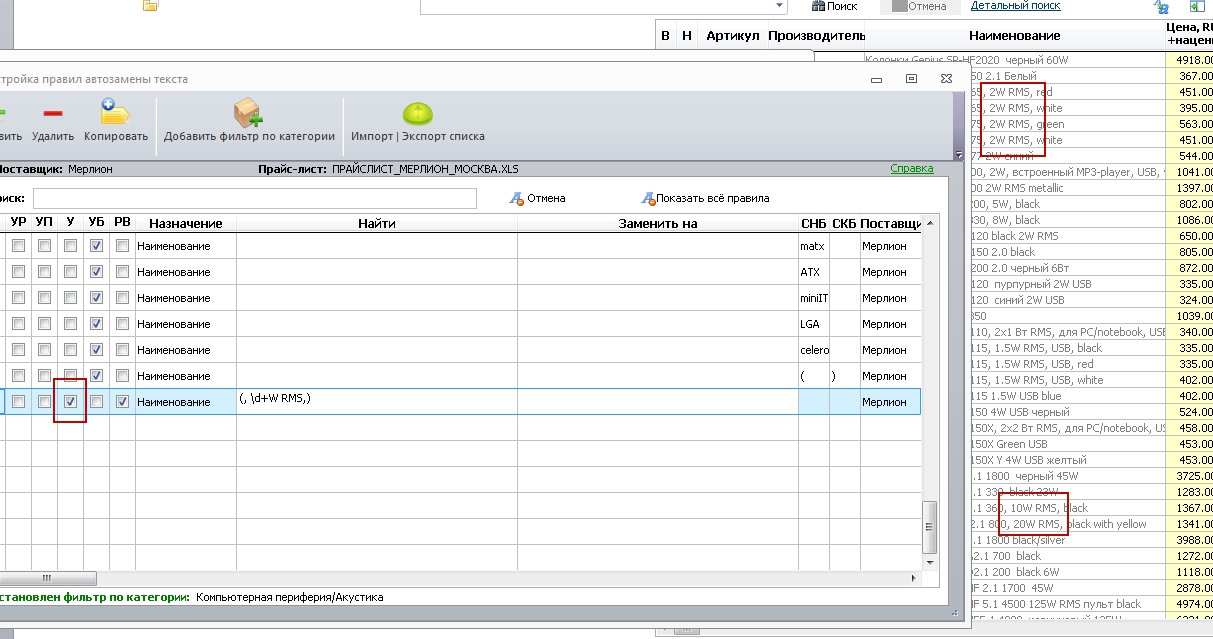
Task: Toggle the У checkbox in the LGA row
Action: click(70, 323)
